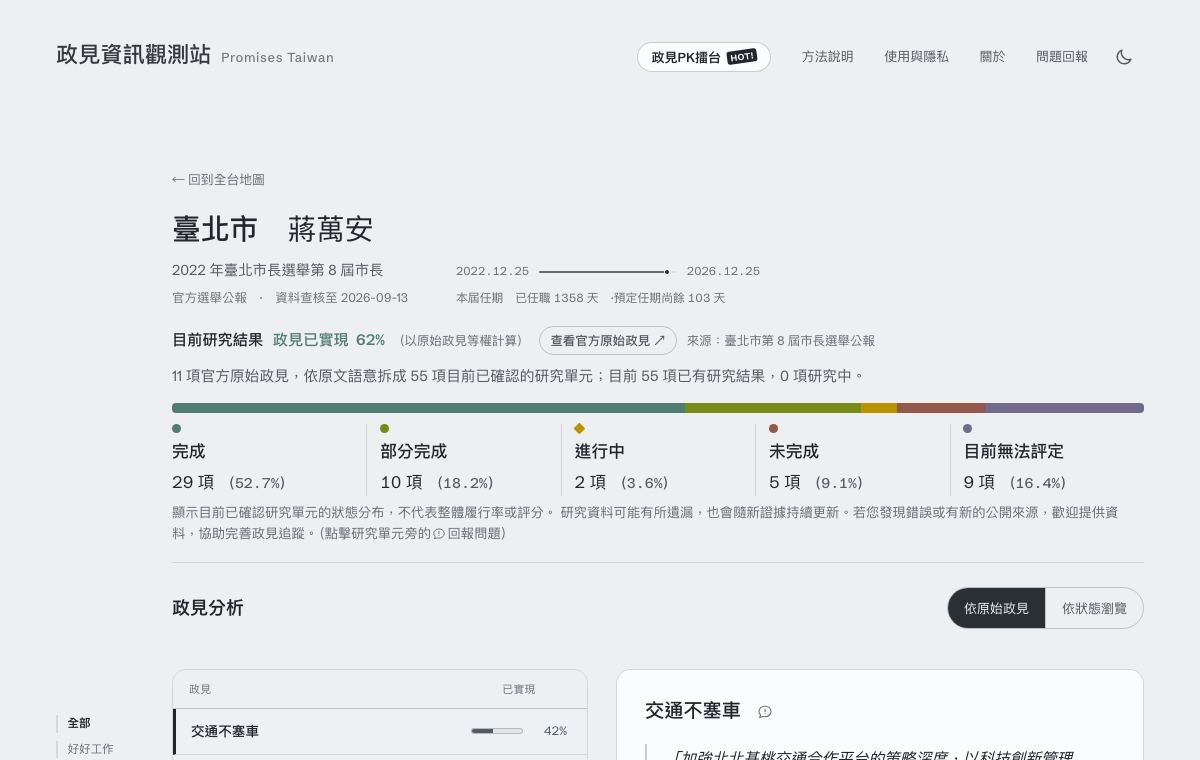Click the purple unrated segment of status bar

click(1064, 408)
